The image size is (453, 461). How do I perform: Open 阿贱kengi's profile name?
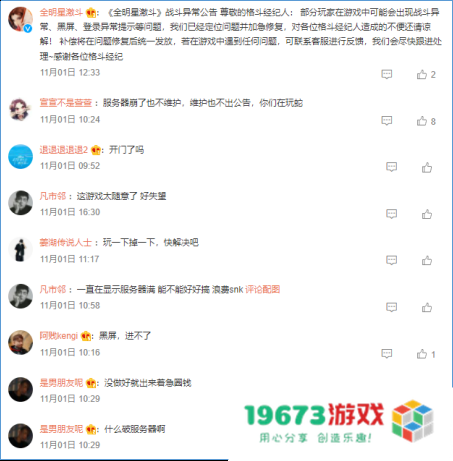(59, 336)
